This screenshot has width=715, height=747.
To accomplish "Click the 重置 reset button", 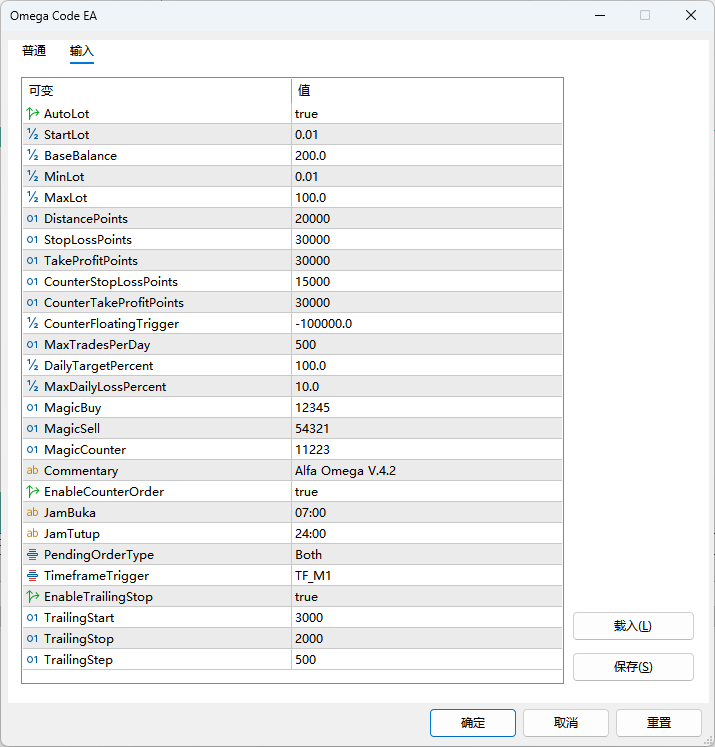I will [658, 723].
